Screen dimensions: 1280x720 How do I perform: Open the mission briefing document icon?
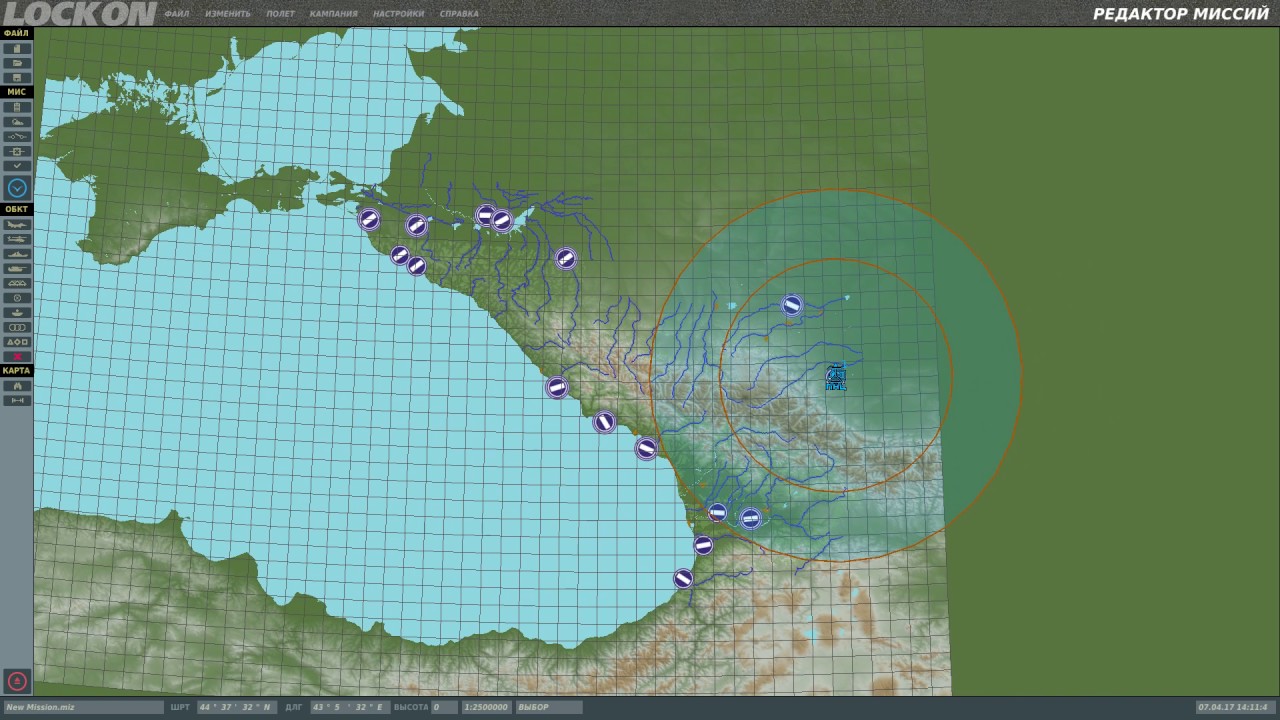[17, 107]
